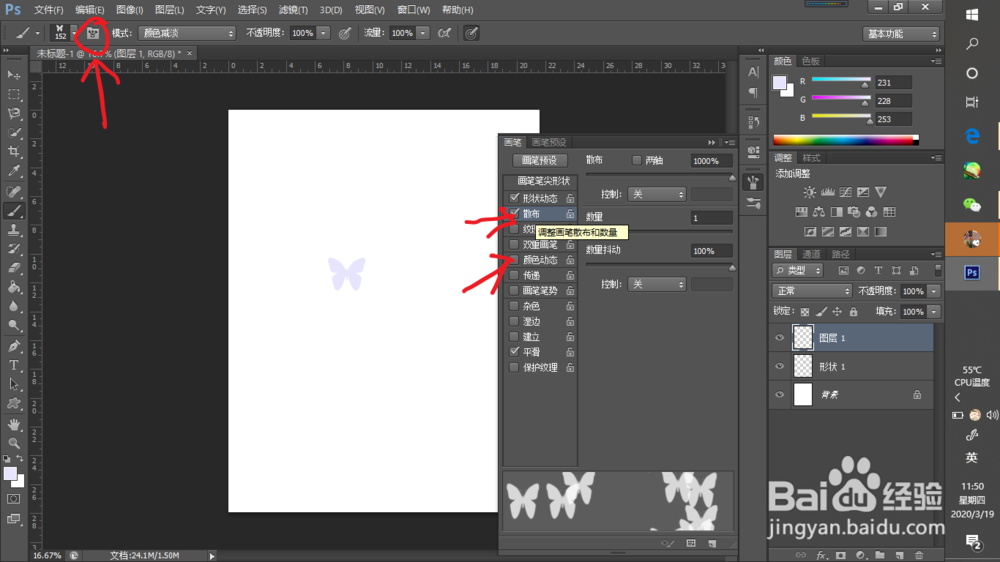Enable Wet Edges checkbox
The height and width of the screenshot is (562, 1000).
point(514,321)
